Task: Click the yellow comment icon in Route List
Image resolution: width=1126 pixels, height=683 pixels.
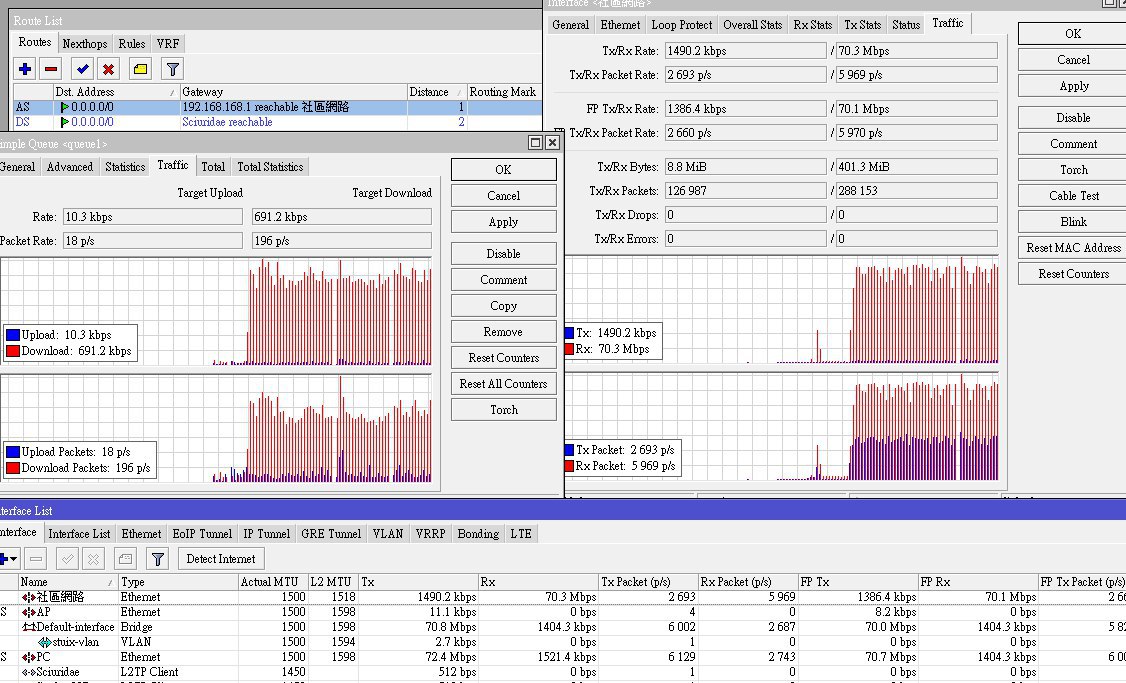Action: 141,69
